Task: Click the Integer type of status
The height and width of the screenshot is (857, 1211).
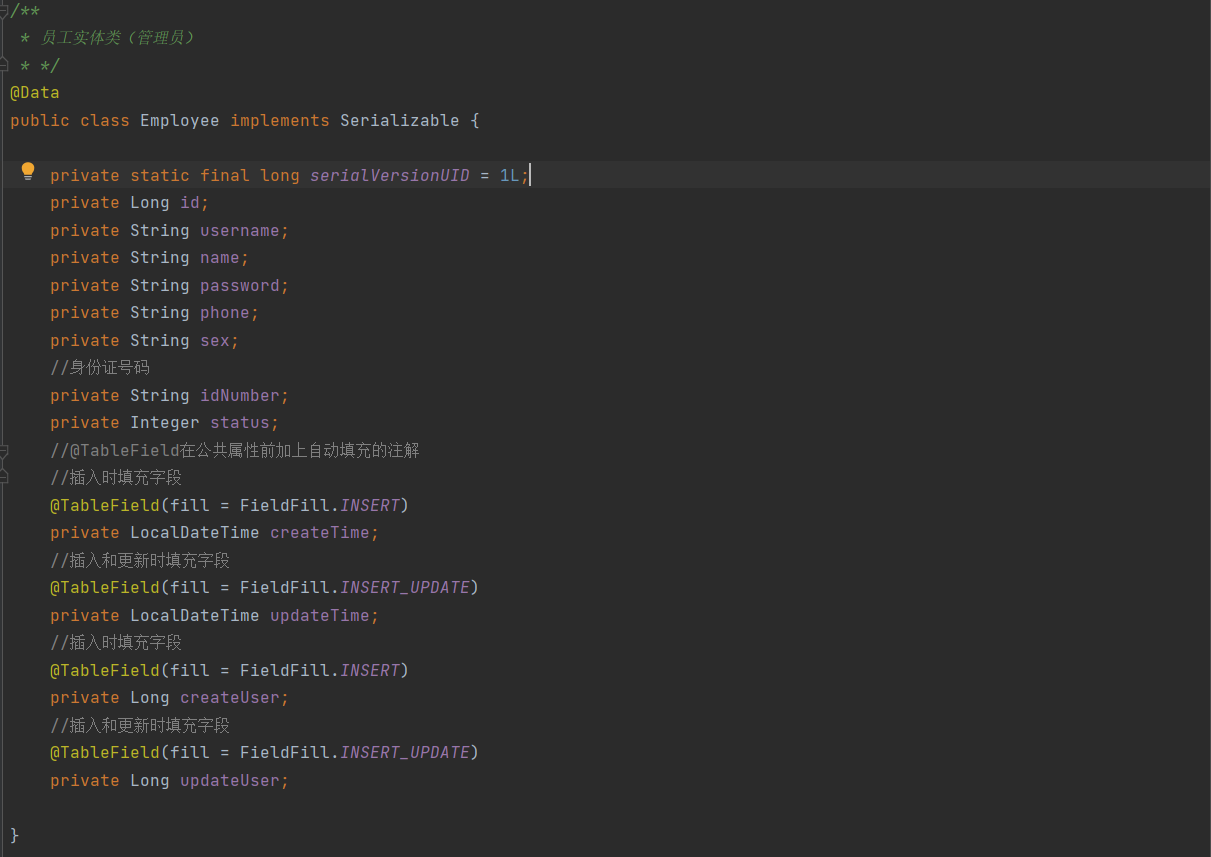Action: tap(164, 423)
